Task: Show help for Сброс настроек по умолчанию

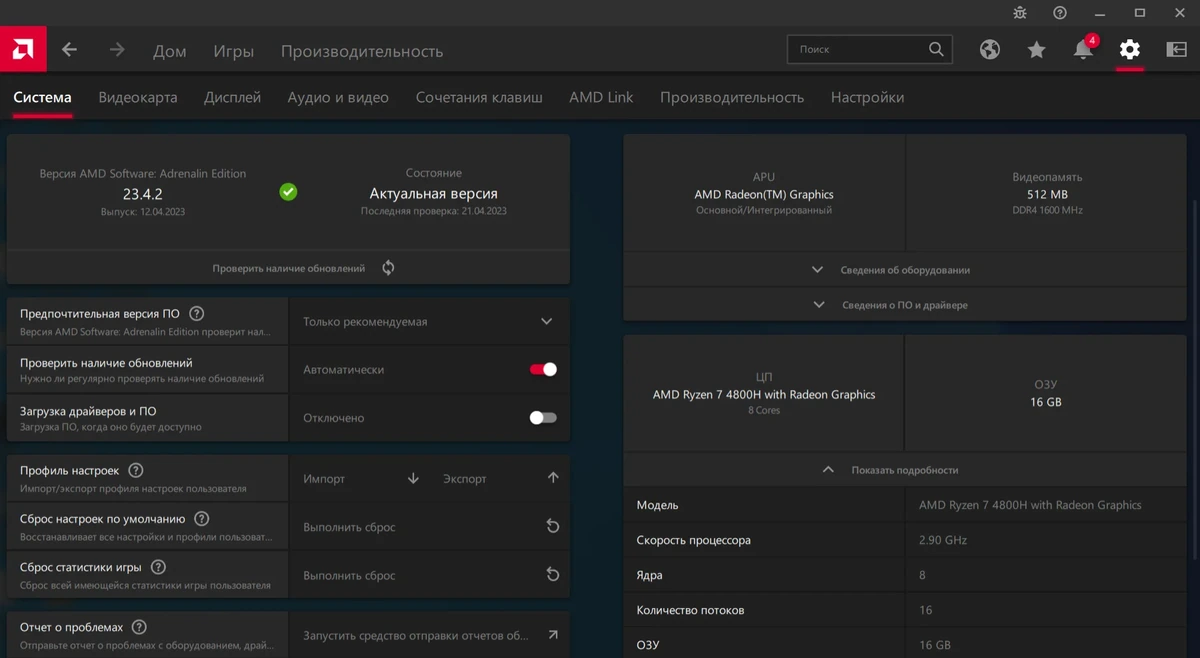Action: click(202, 519)
